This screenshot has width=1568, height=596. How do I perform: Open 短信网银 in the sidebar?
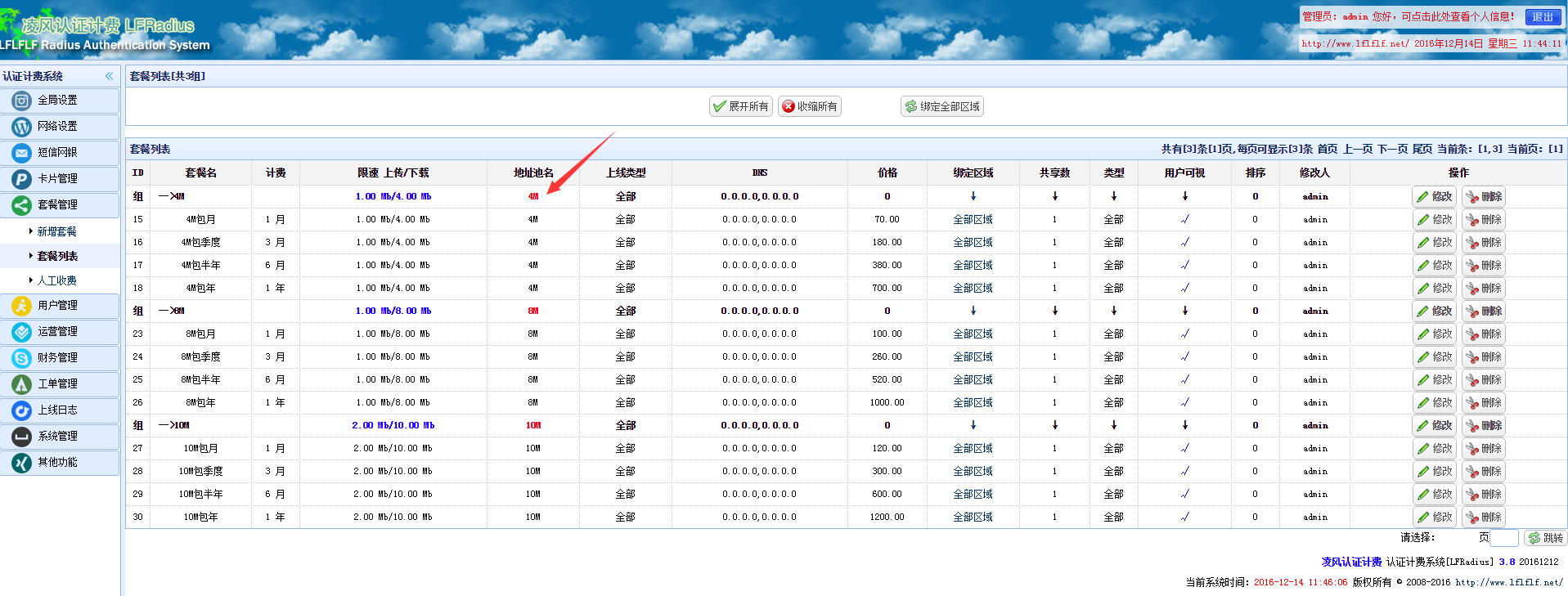[x=57, y=153]
